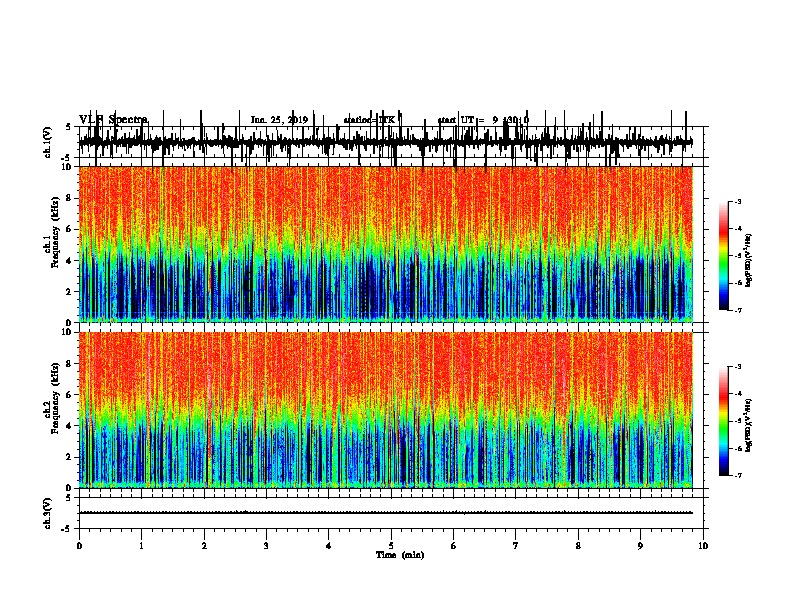The width and height of the screenshot is (792, 612).
Task: Click time axis tick label "10"
Action: (x=703, y=546)
